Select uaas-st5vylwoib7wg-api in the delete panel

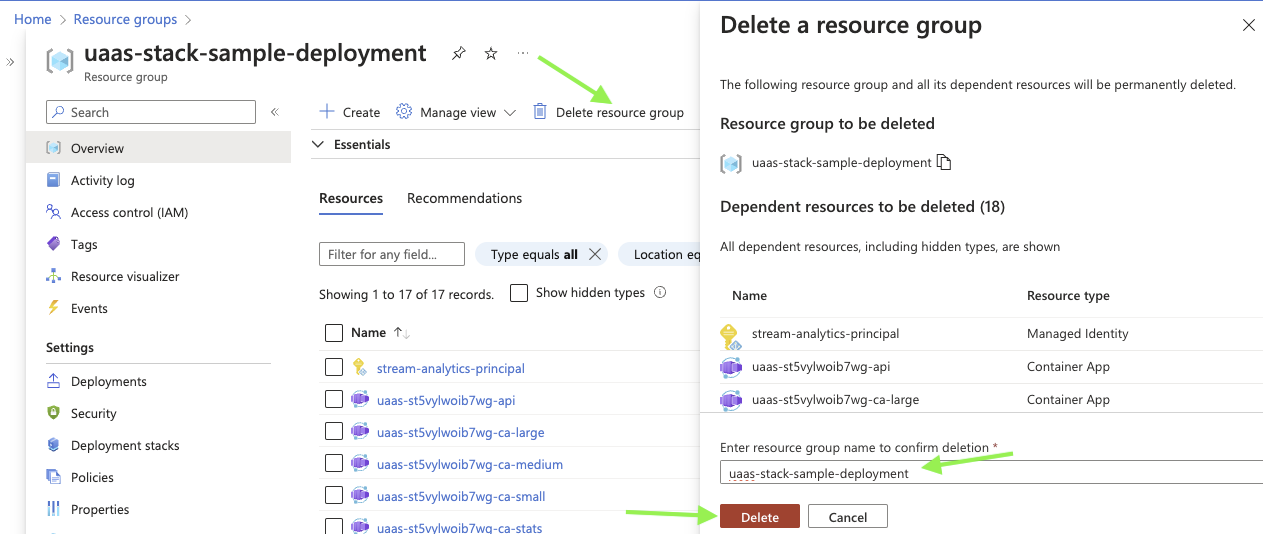pyautogui.click(x=821, y=367)
